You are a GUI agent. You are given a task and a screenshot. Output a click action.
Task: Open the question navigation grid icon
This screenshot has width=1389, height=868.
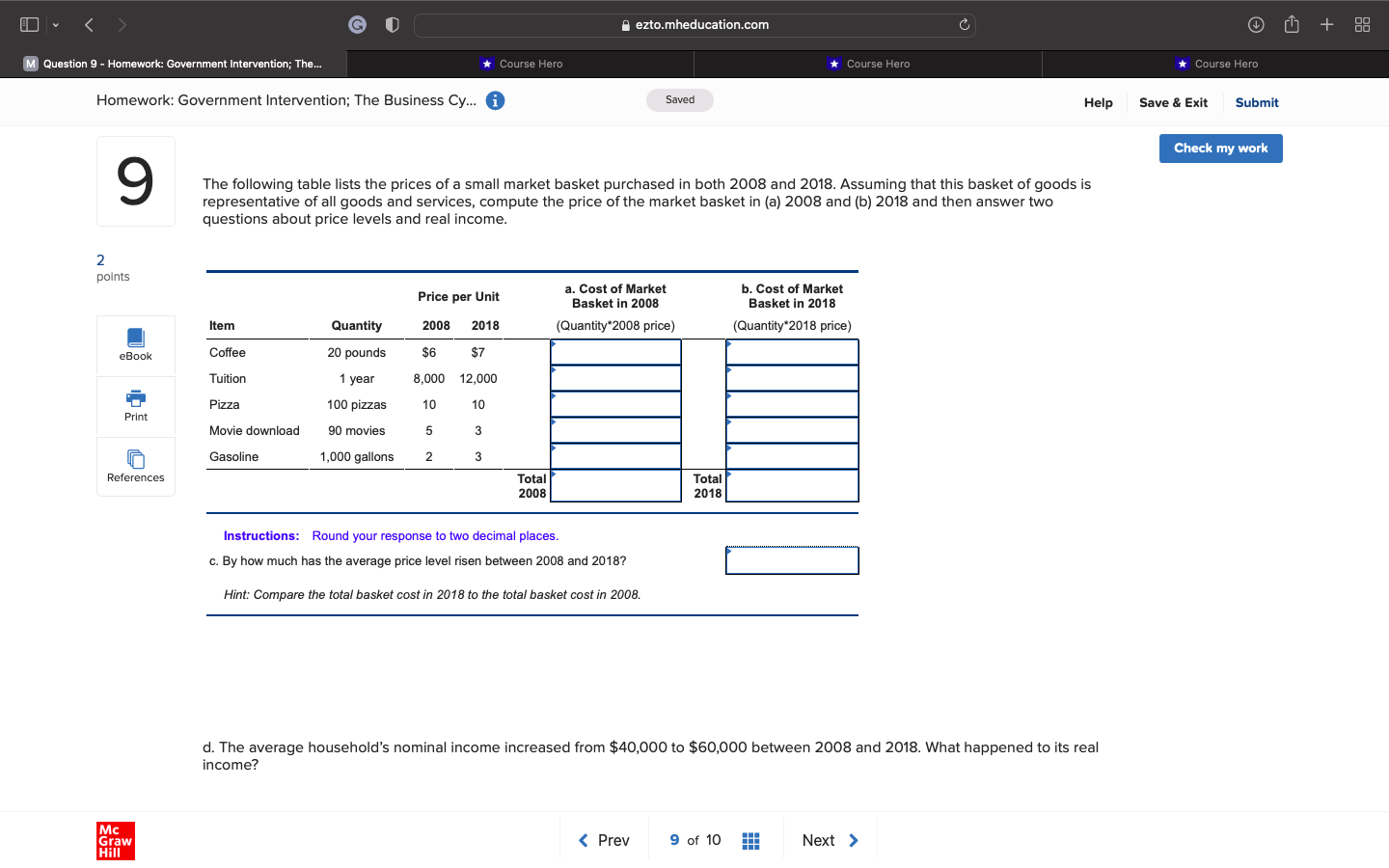click(750, 840)
